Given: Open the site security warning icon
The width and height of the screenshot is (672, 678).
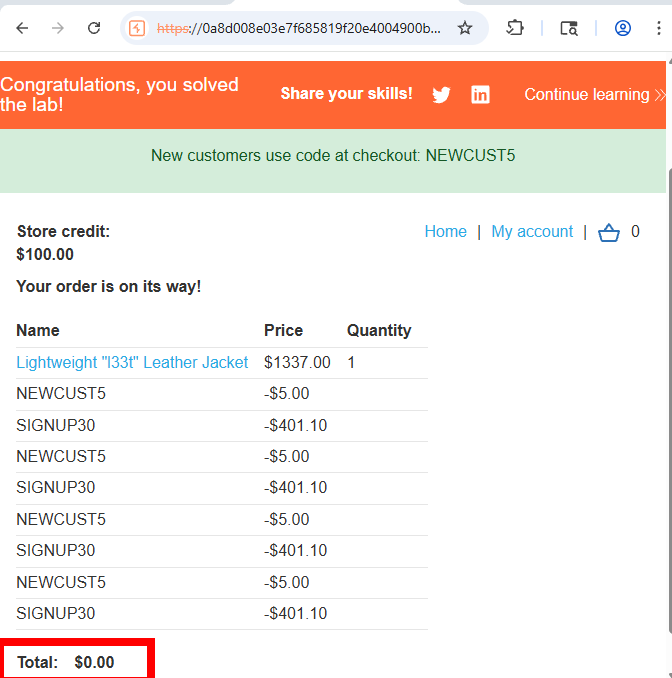Looking at the screenshot, I should click(137, 29).
